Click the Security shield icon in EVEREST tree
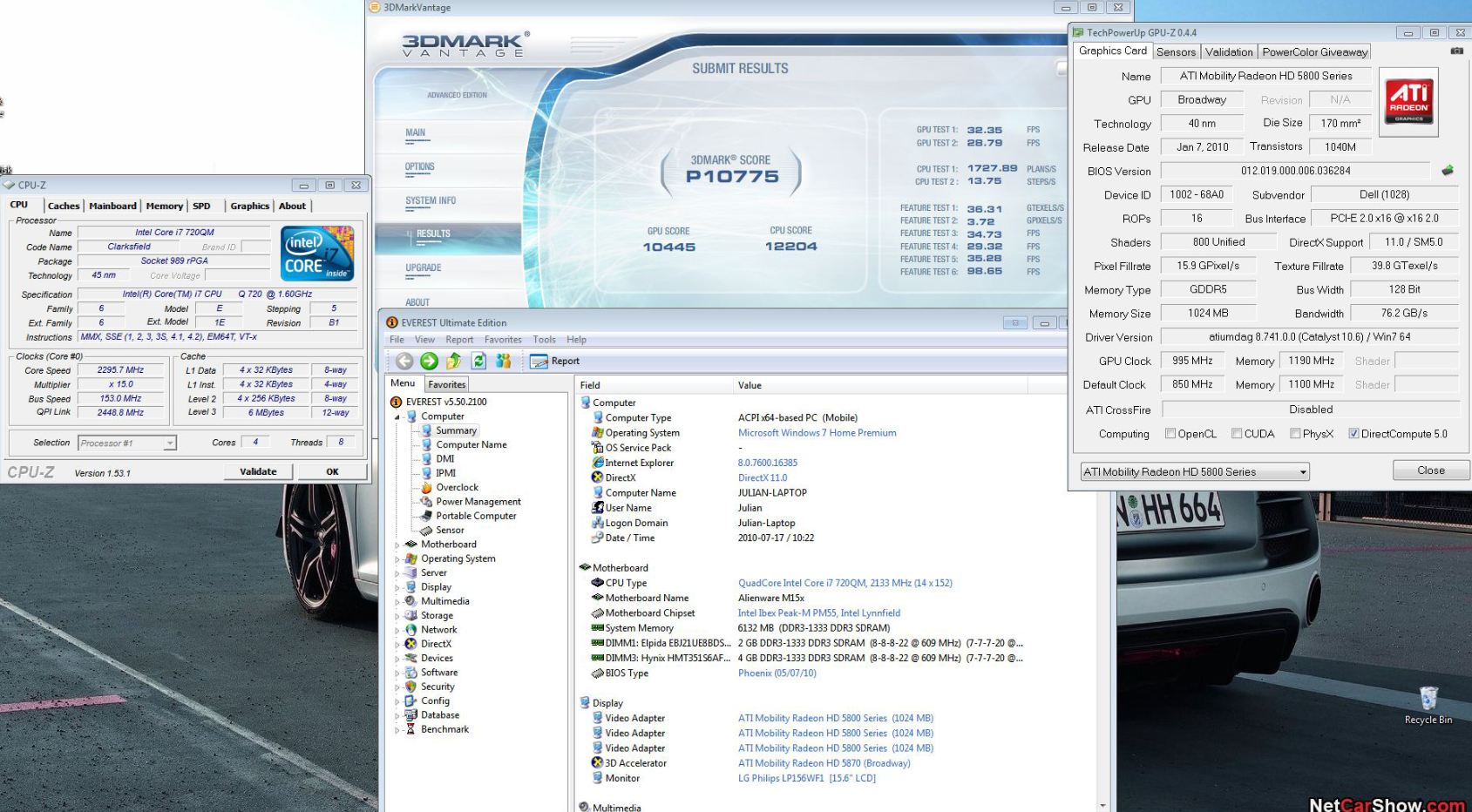This screenshot has width=1472, height=812. (x=410, y=687)
